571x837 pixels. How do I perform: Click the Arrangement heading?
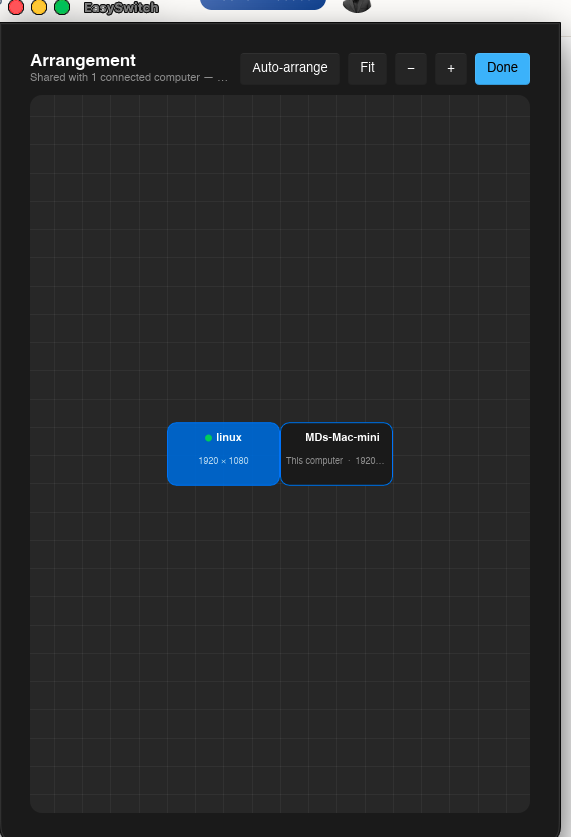tap(83, 60)
